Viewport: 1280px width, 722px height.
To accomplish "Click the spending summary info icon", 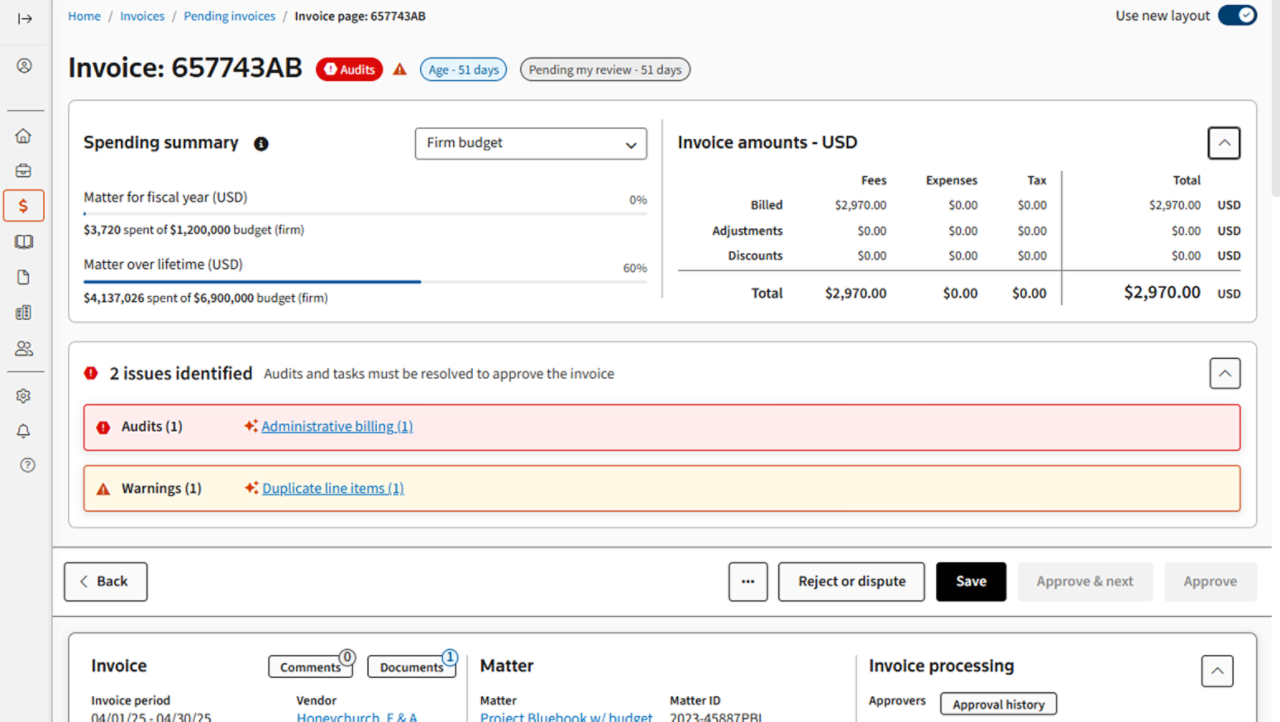I will coord(261,143).
